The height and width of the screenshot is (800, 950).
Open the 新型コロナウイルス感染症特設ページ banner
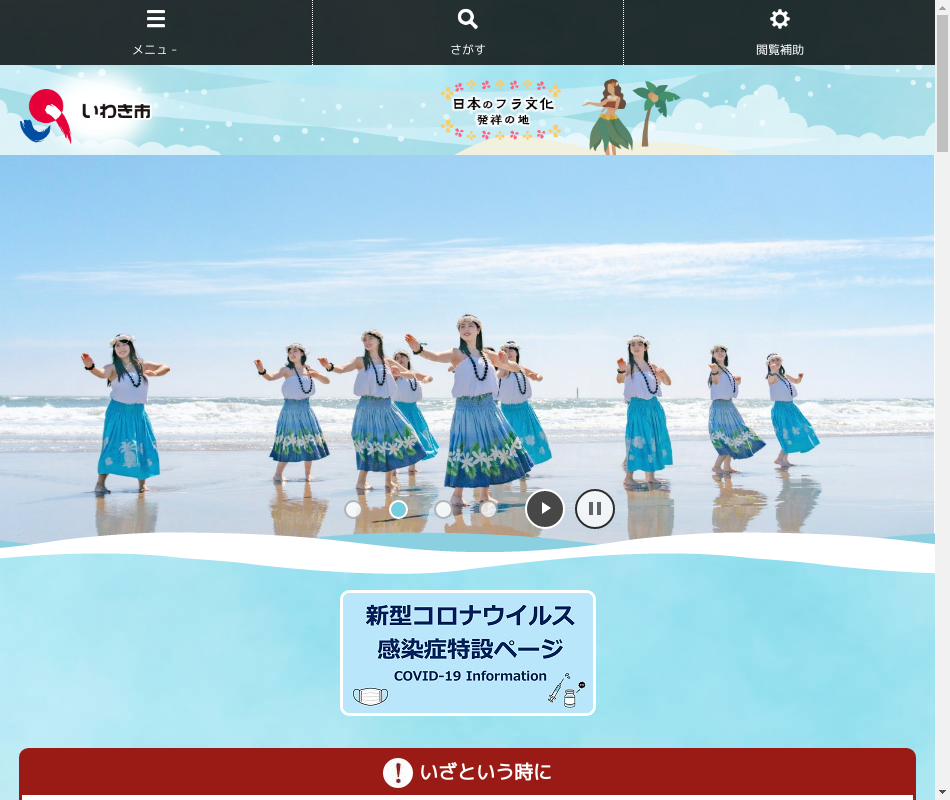pos(468,653)
